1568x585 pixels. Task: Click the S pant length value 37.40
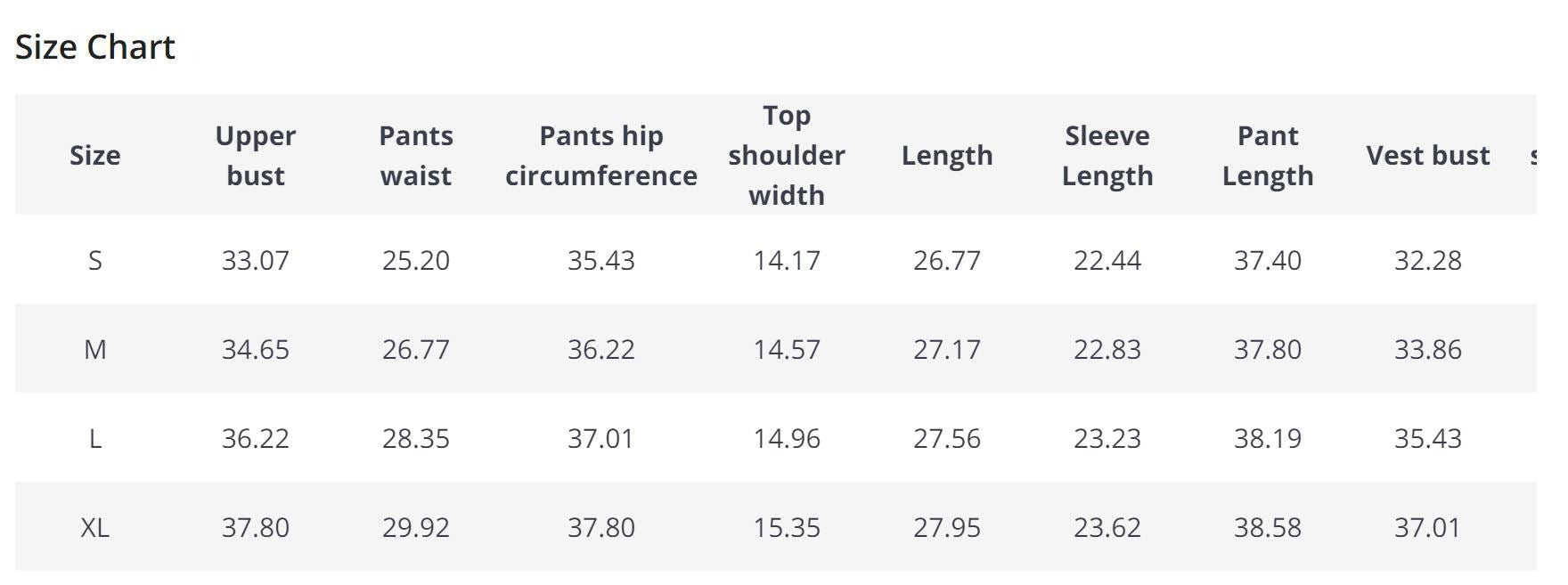tap(1268, 260)
